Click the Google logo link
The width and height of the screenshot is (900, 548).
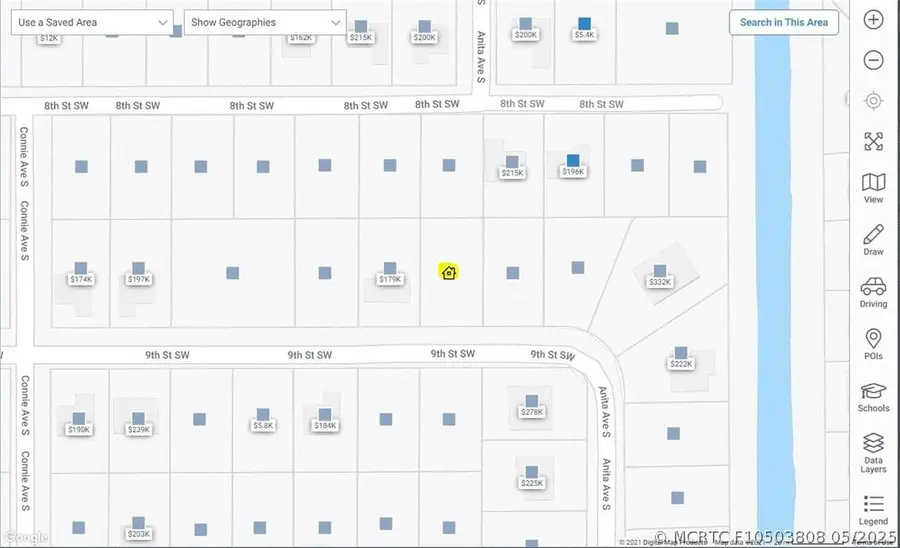tap(26, 537)
